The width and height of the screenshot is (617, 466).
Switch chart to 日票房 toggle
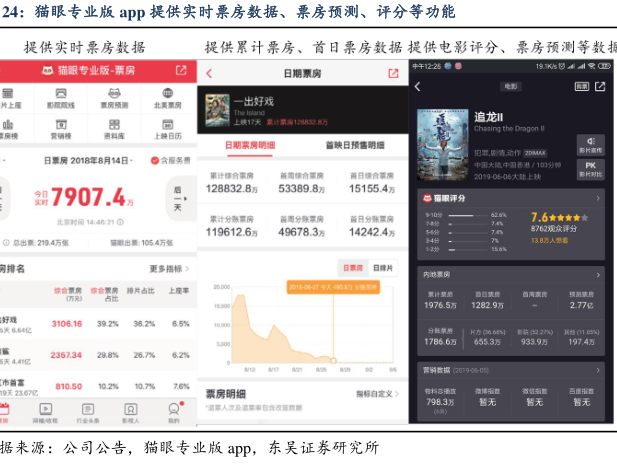coord(353,268)
